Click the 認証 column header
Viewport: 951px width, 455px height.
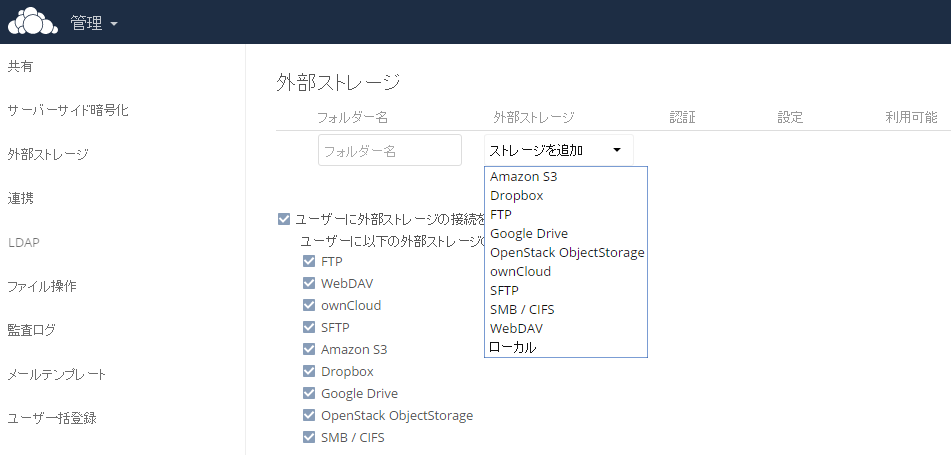(x=682, y=117)
